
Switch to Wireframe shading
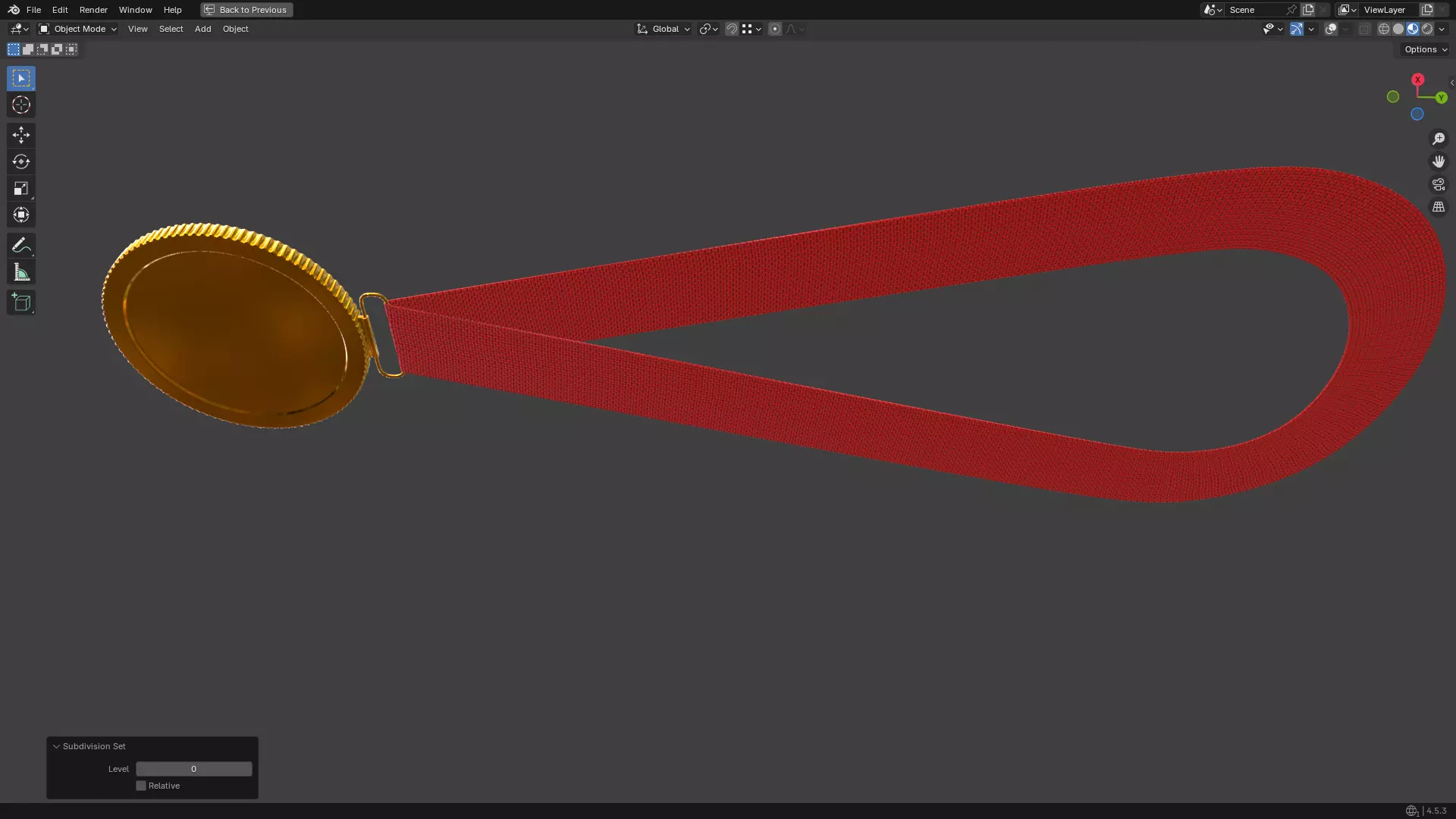pyautogui.click(x=1384, y=29)
